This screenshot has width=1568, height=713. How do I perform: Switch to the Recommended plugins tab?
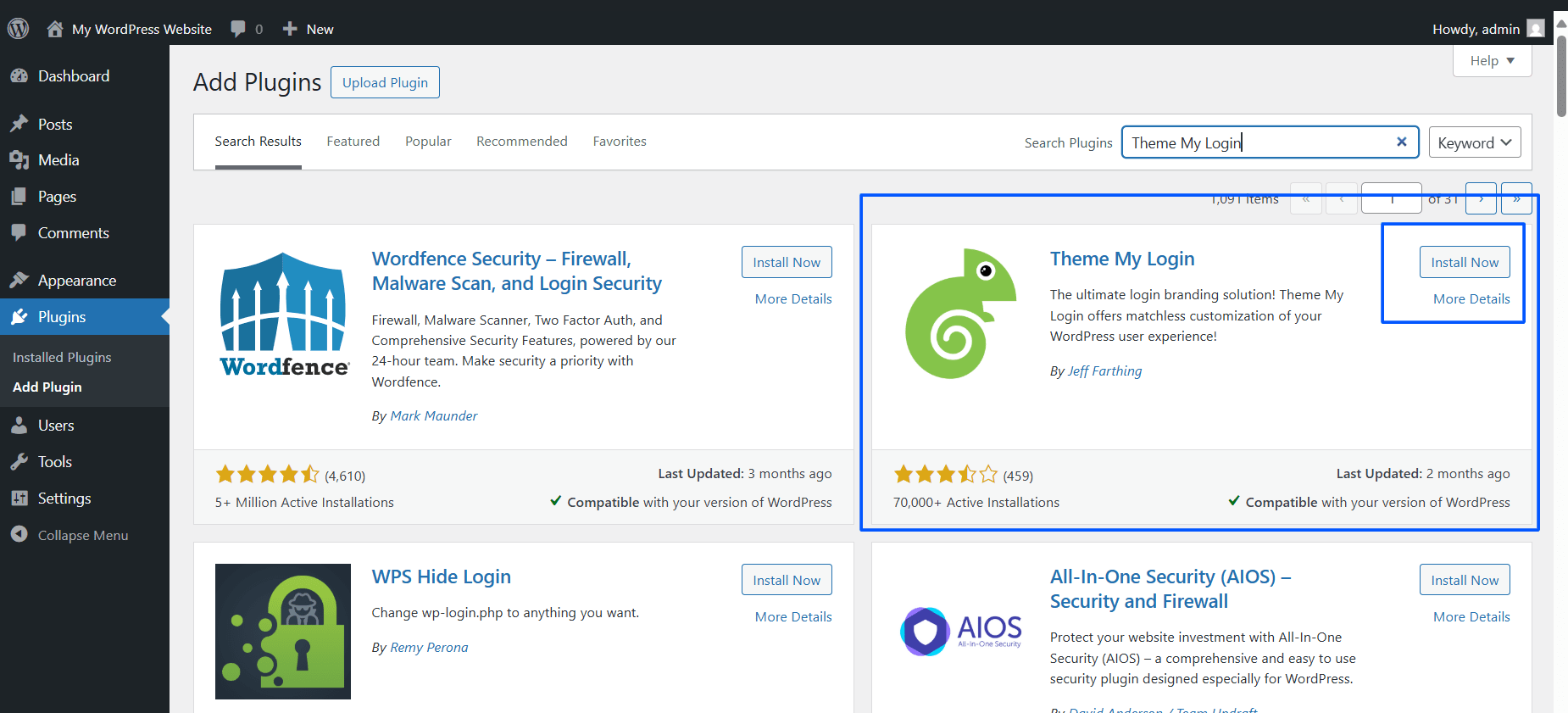[x=522, y=142]
